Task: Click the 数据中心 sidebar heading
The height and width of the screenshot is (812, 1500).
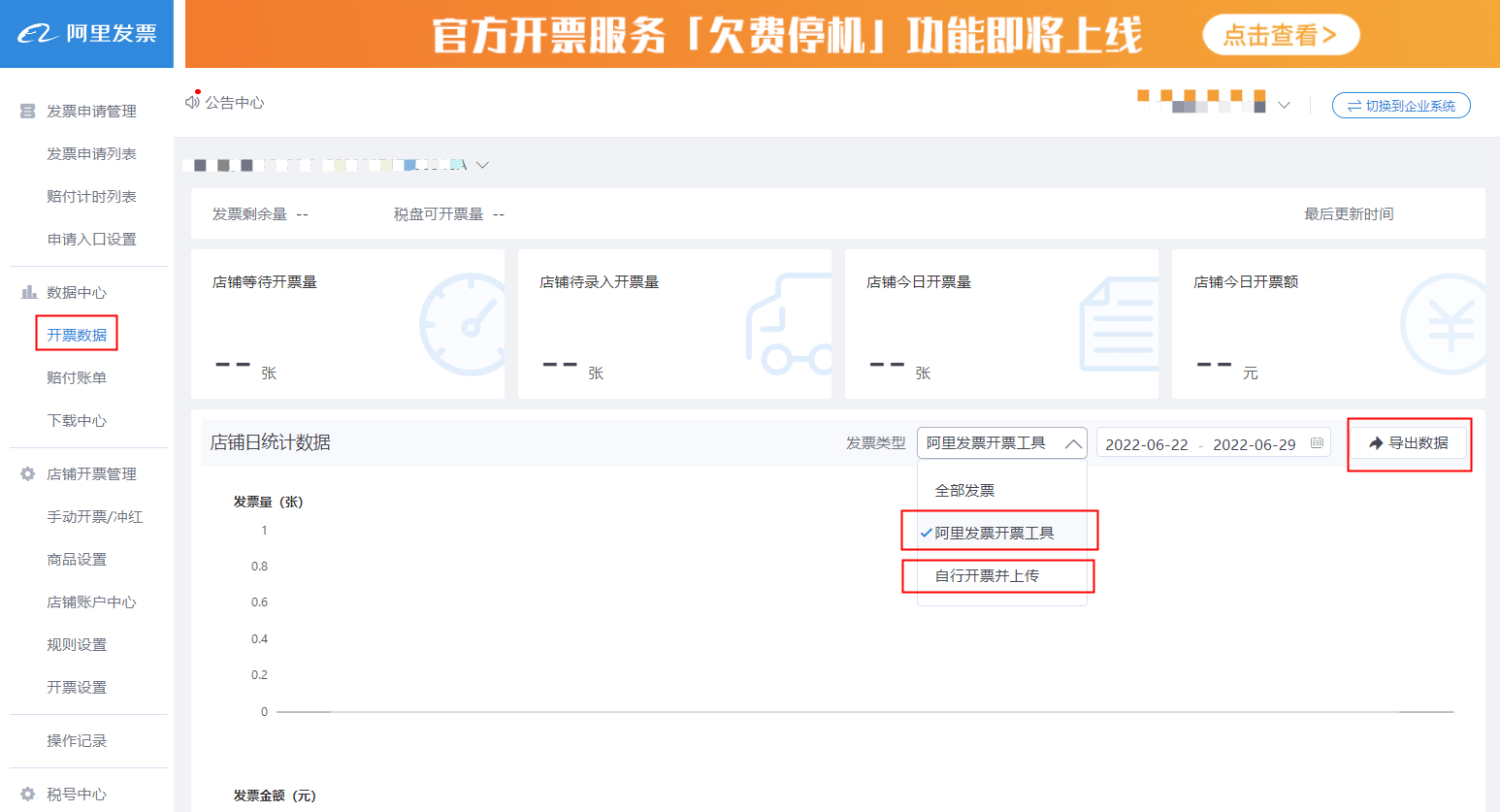Action: tap(77, 293)
